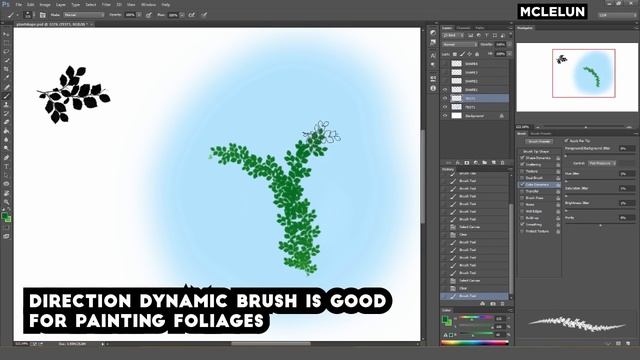Hide the Background layer
Viewport: 640px width, 360px height.
coord(445,116)
